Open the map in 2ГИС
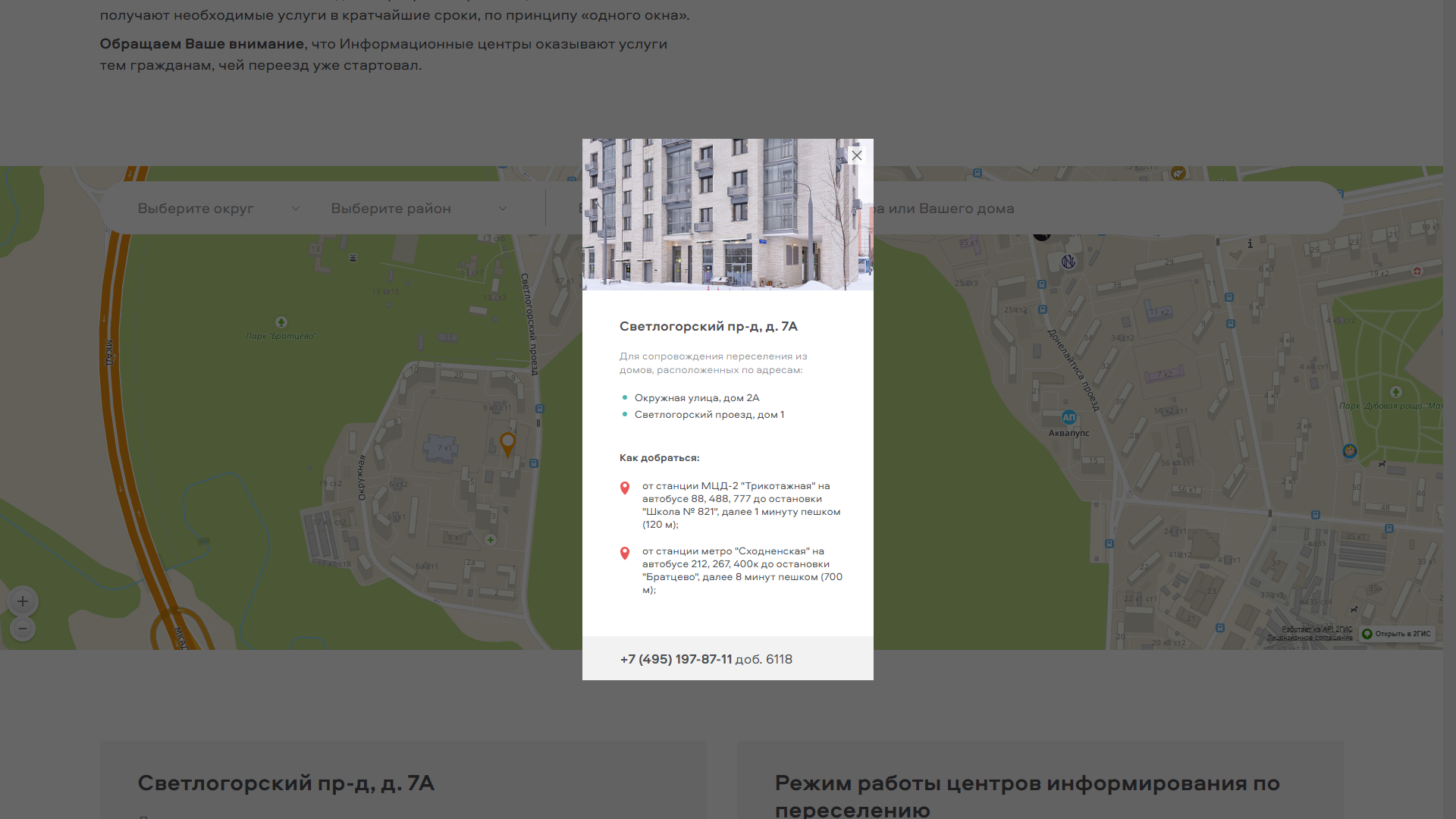 (x=1396, y=634)
